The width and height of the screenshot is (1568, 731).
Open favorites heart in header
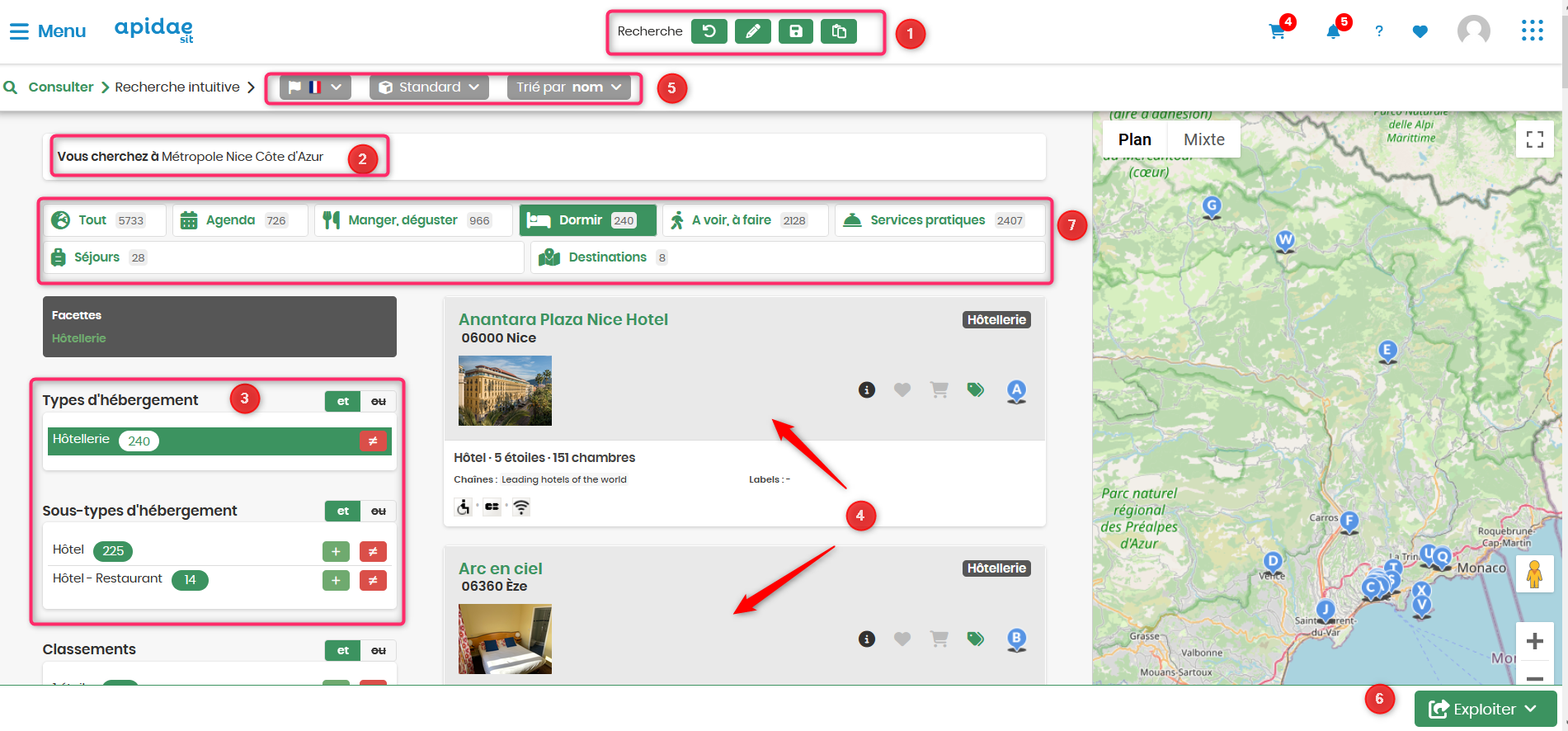click(x=1420, y=32)
